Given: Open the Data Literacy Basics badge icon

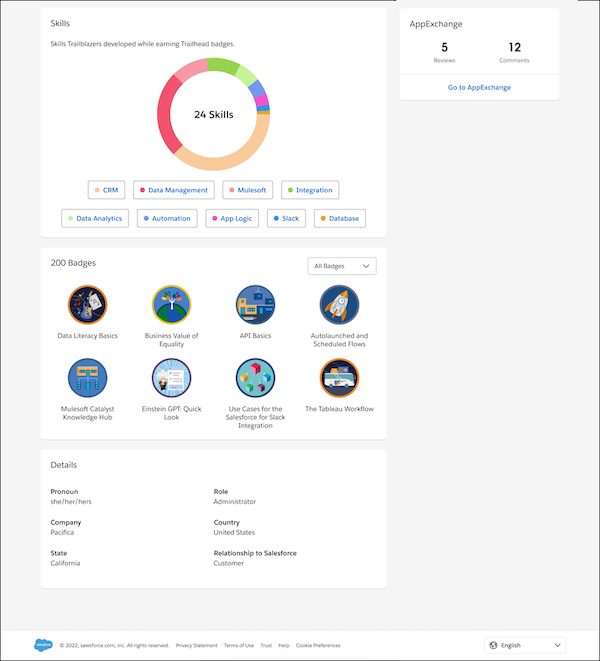Looking at the screenshot, I should tap(88, 305).
